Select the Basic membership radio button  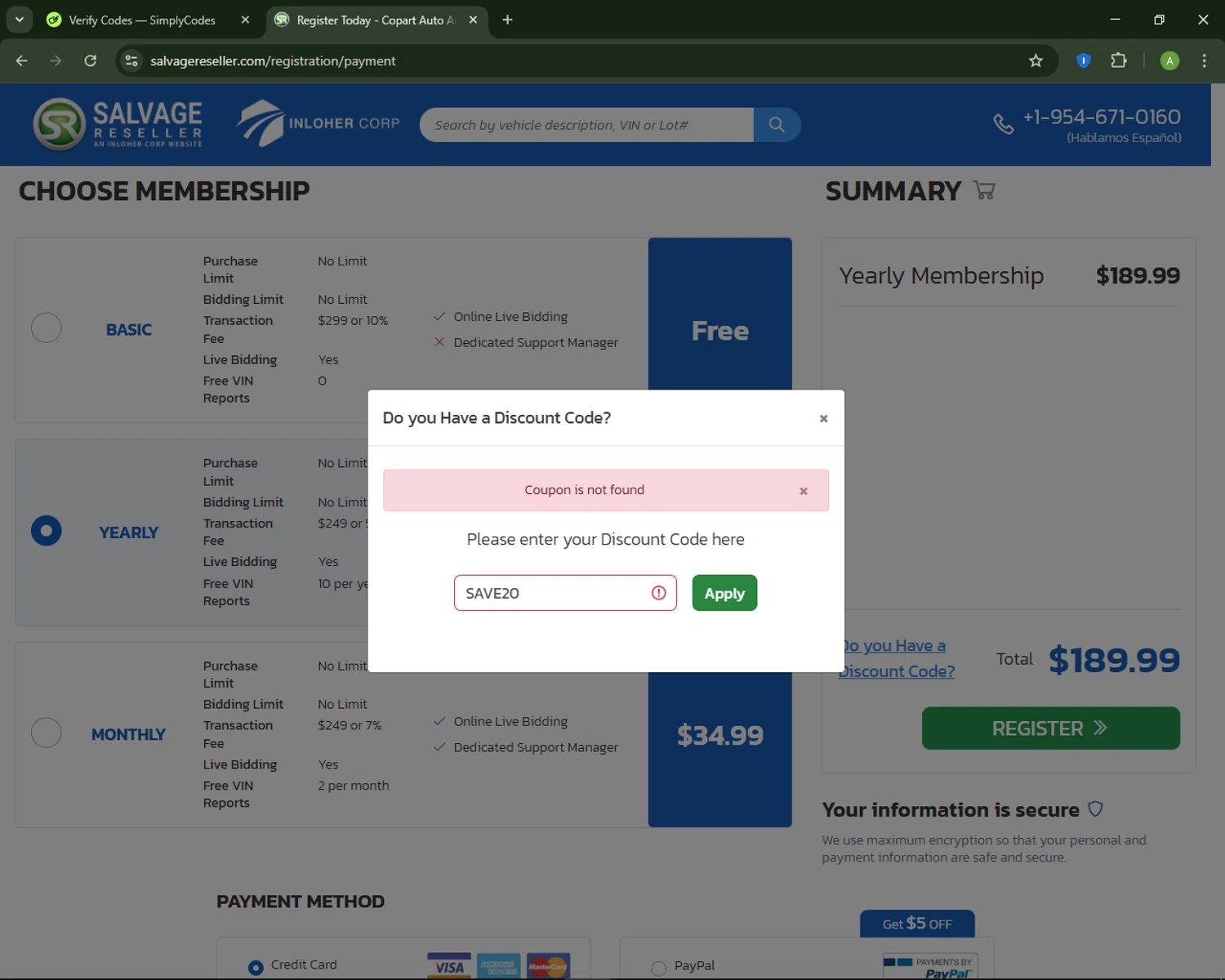[x=47, y=327]
